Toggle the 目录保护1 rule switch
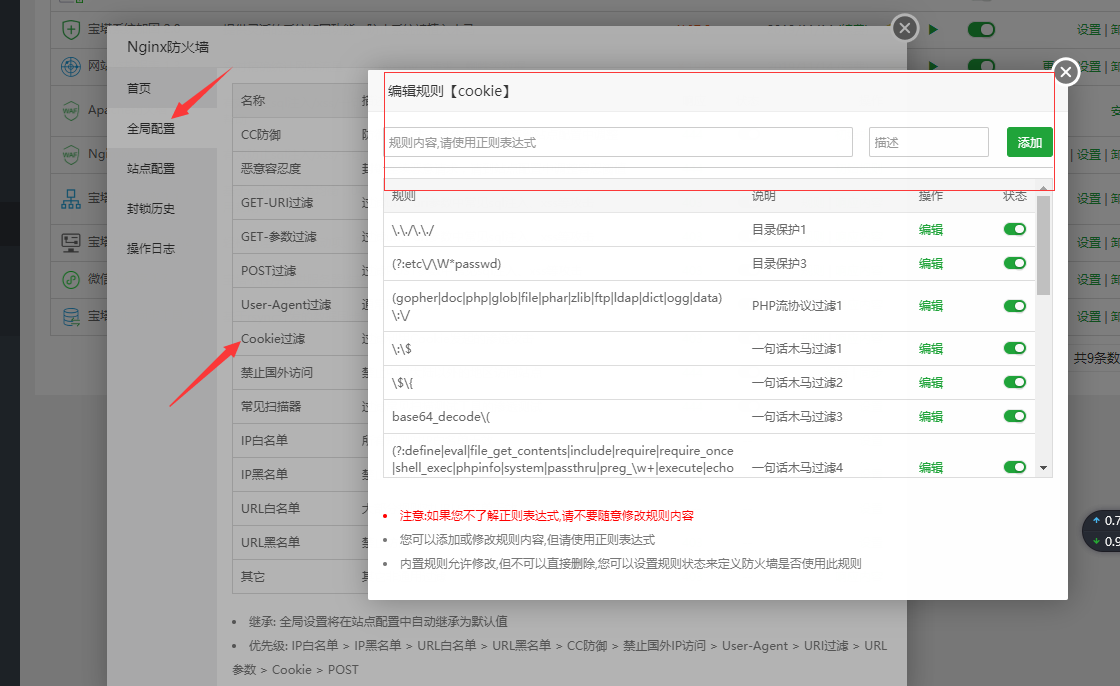Viewport: 1120px width, 686px height. point(1014,229)
